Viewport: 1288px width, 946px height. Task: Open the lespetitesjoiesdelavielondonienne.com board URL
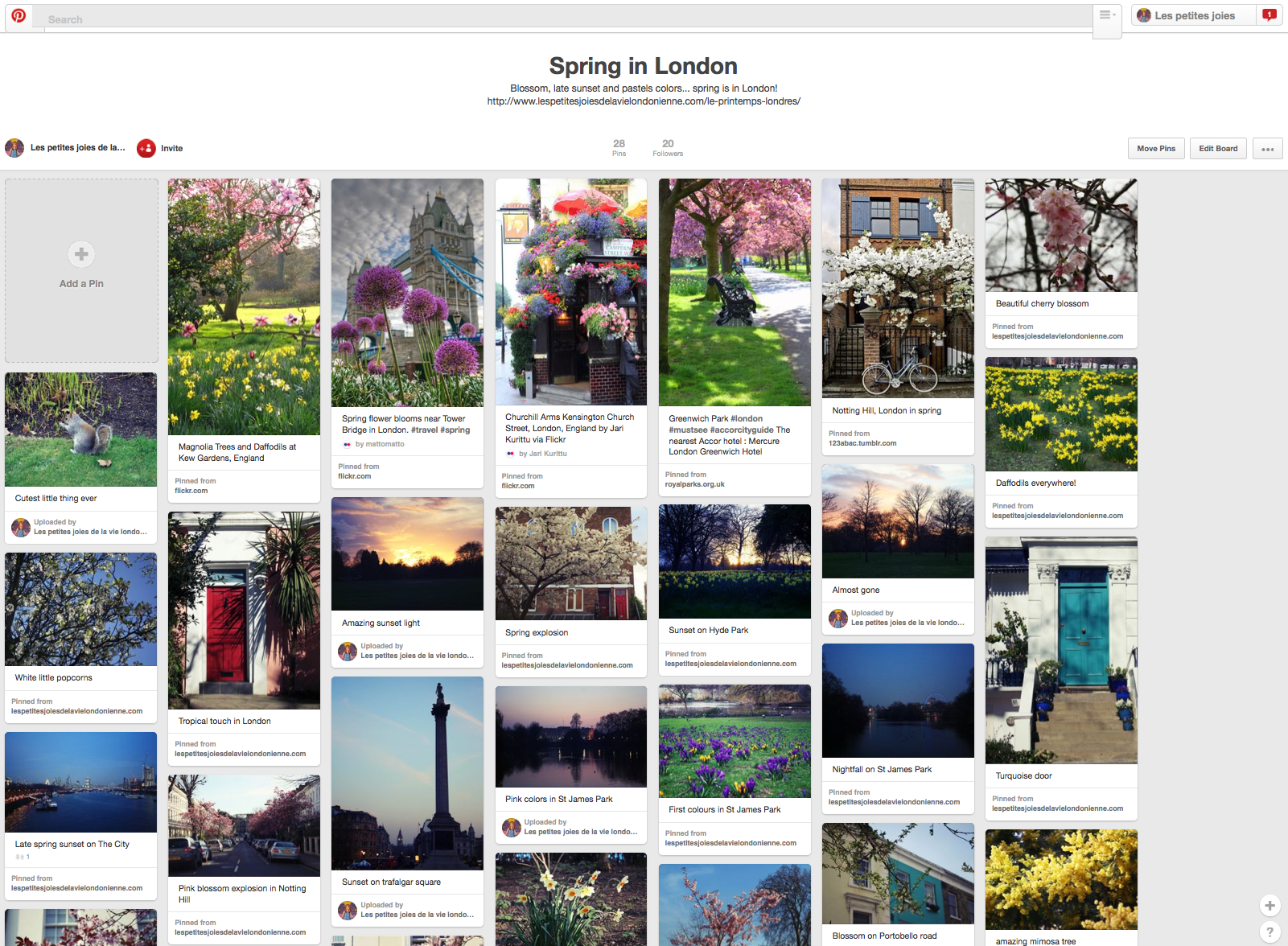pos(644,101)
